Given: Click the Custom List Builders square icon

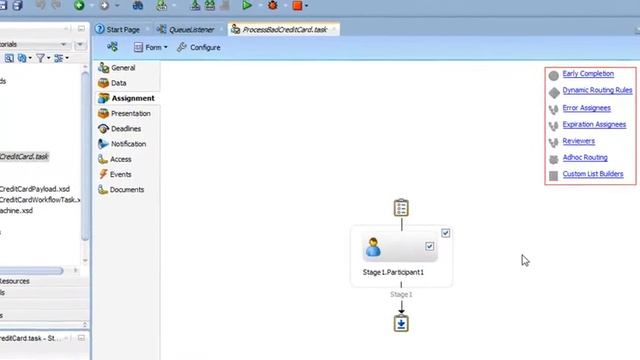Looking at the screenshot, I should click(x=553, y=176).
